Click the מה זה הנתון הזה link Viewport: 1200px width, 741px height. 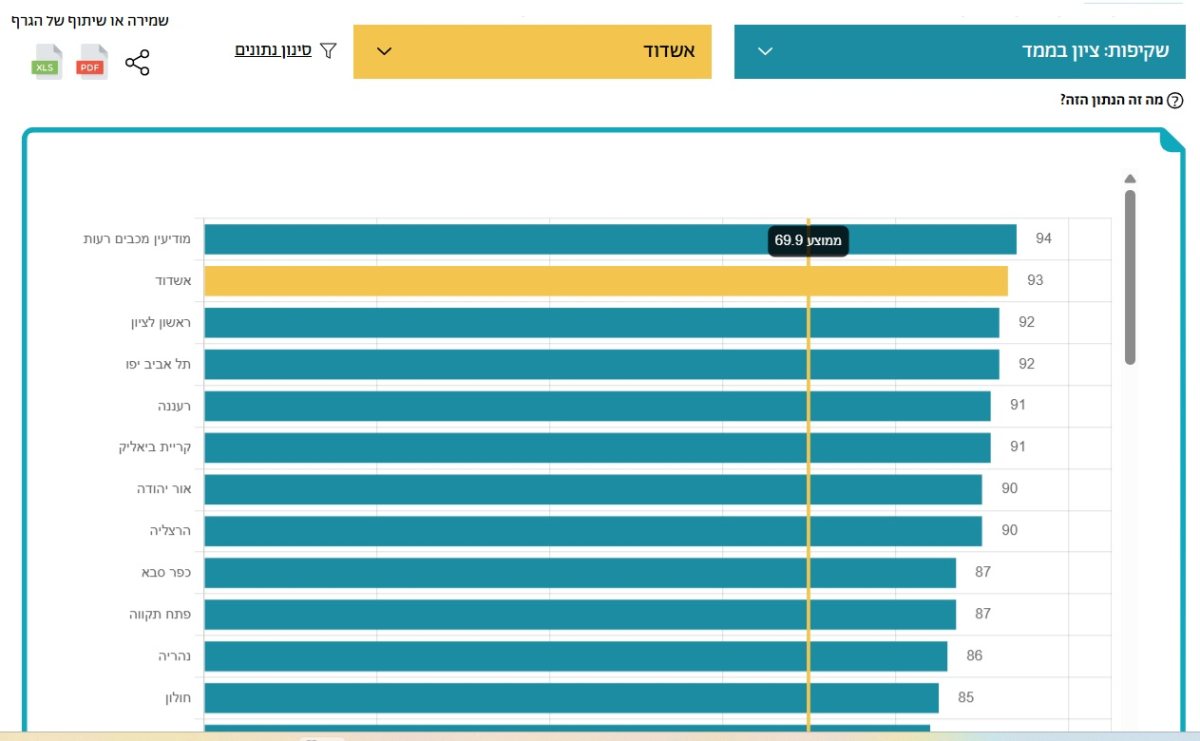1112,100
